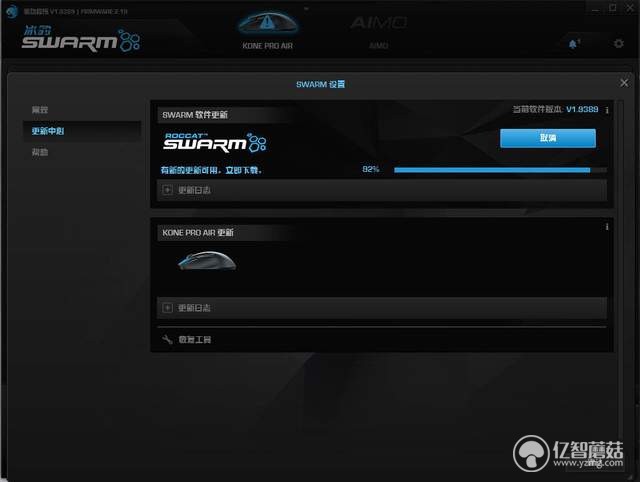
Task: Click the info icon in KONE PRO AIR section
Action: pos(607,227)
